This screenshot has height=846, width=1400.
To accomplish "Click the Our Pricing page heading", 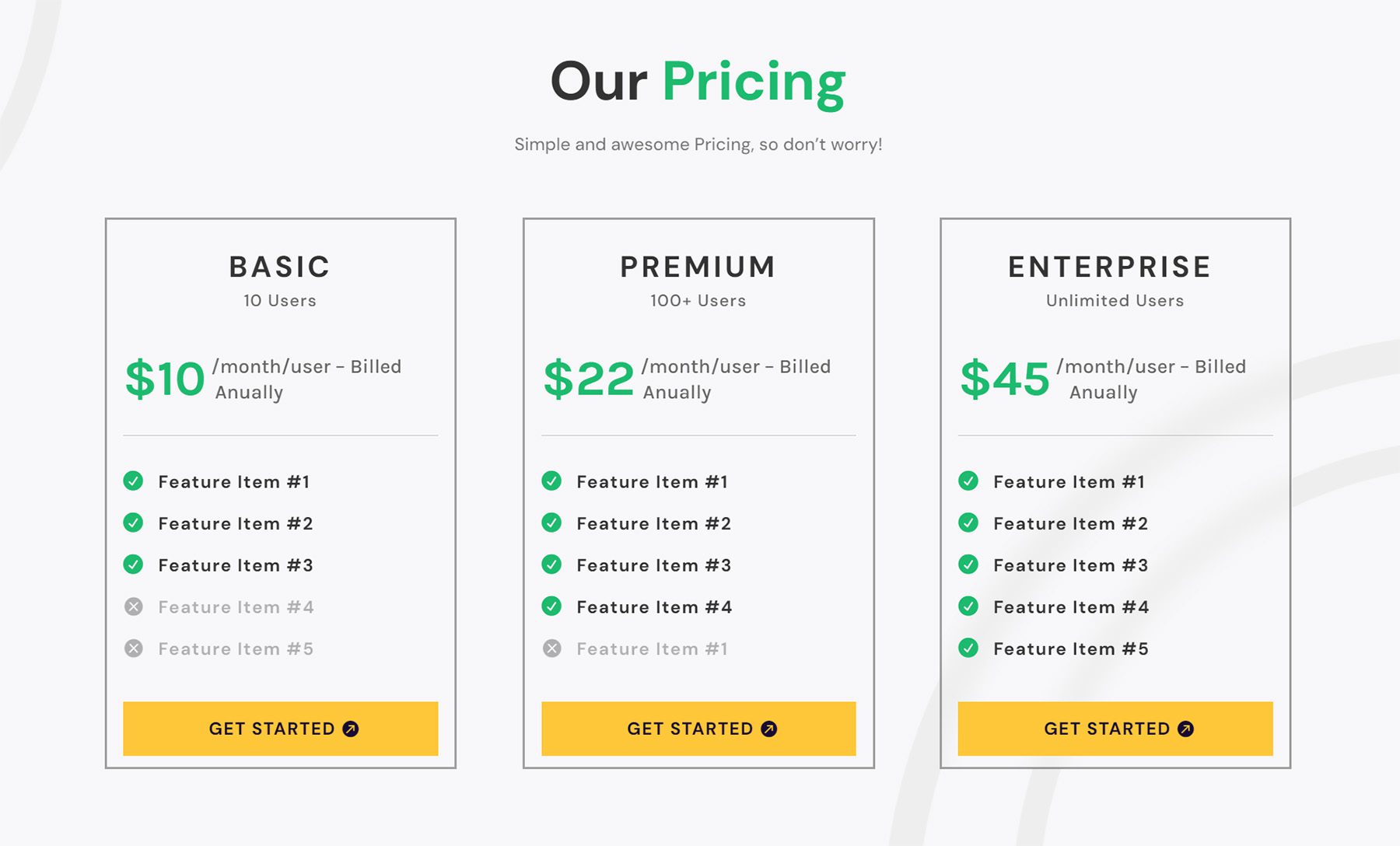I will (698, 82).
